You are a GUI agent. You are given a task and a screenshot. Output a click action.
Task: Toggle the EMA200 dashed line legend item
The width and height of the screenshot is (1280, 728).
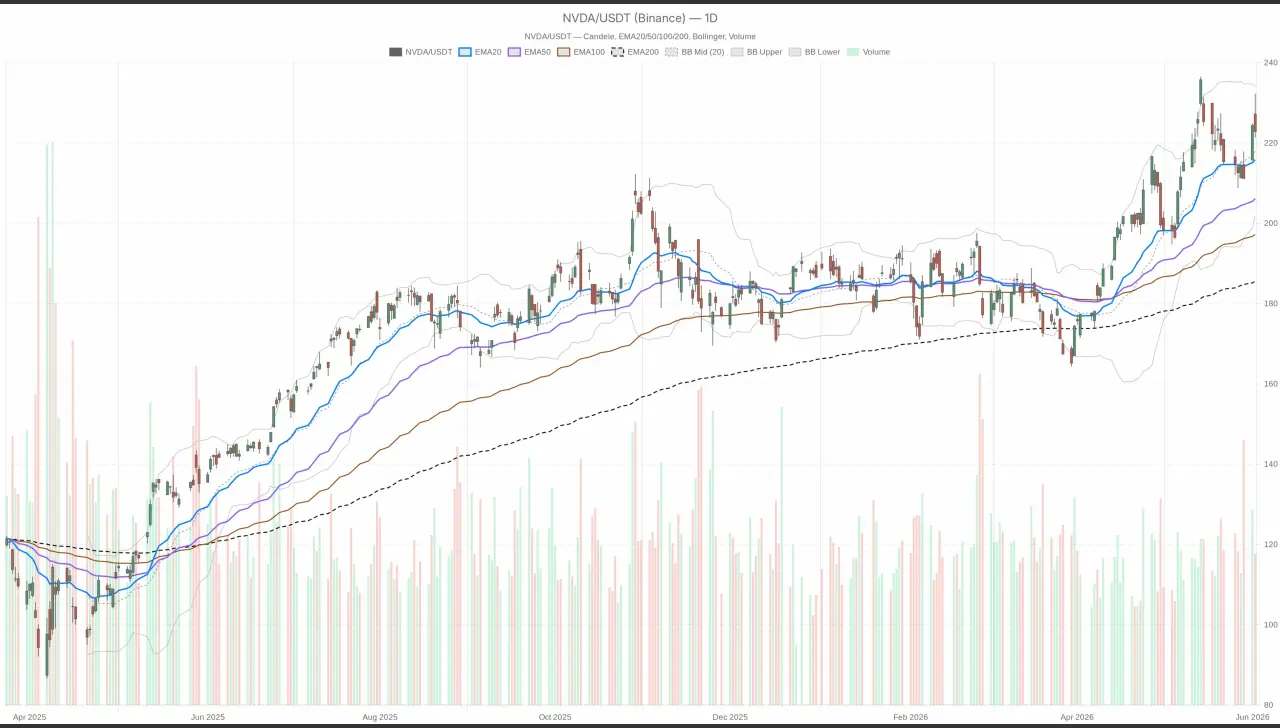(635, 52)
